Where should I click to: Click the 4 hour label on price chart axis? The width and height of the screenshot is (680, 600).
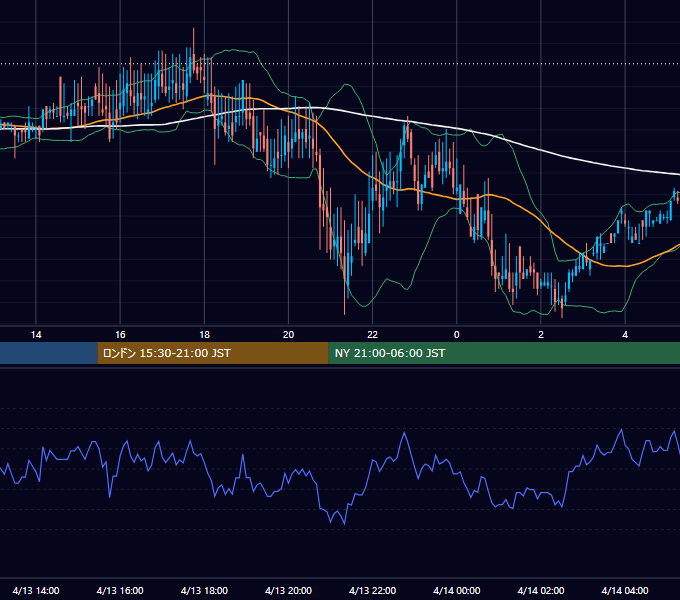(x=625, y=335)
